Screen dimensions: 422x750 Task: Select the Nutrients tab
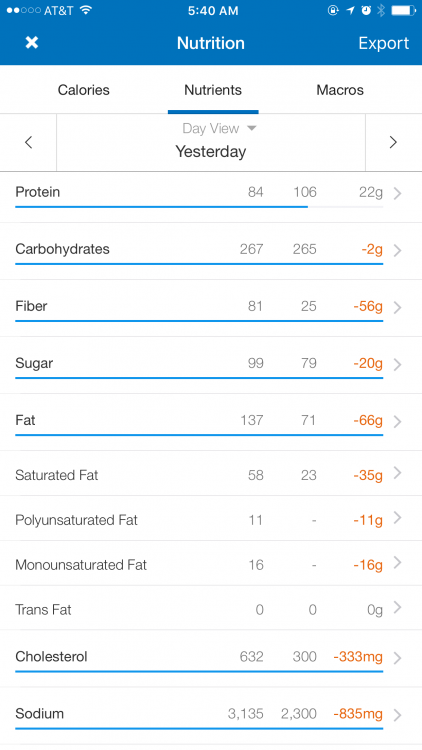pyautogui.click(x=213, y=90)
